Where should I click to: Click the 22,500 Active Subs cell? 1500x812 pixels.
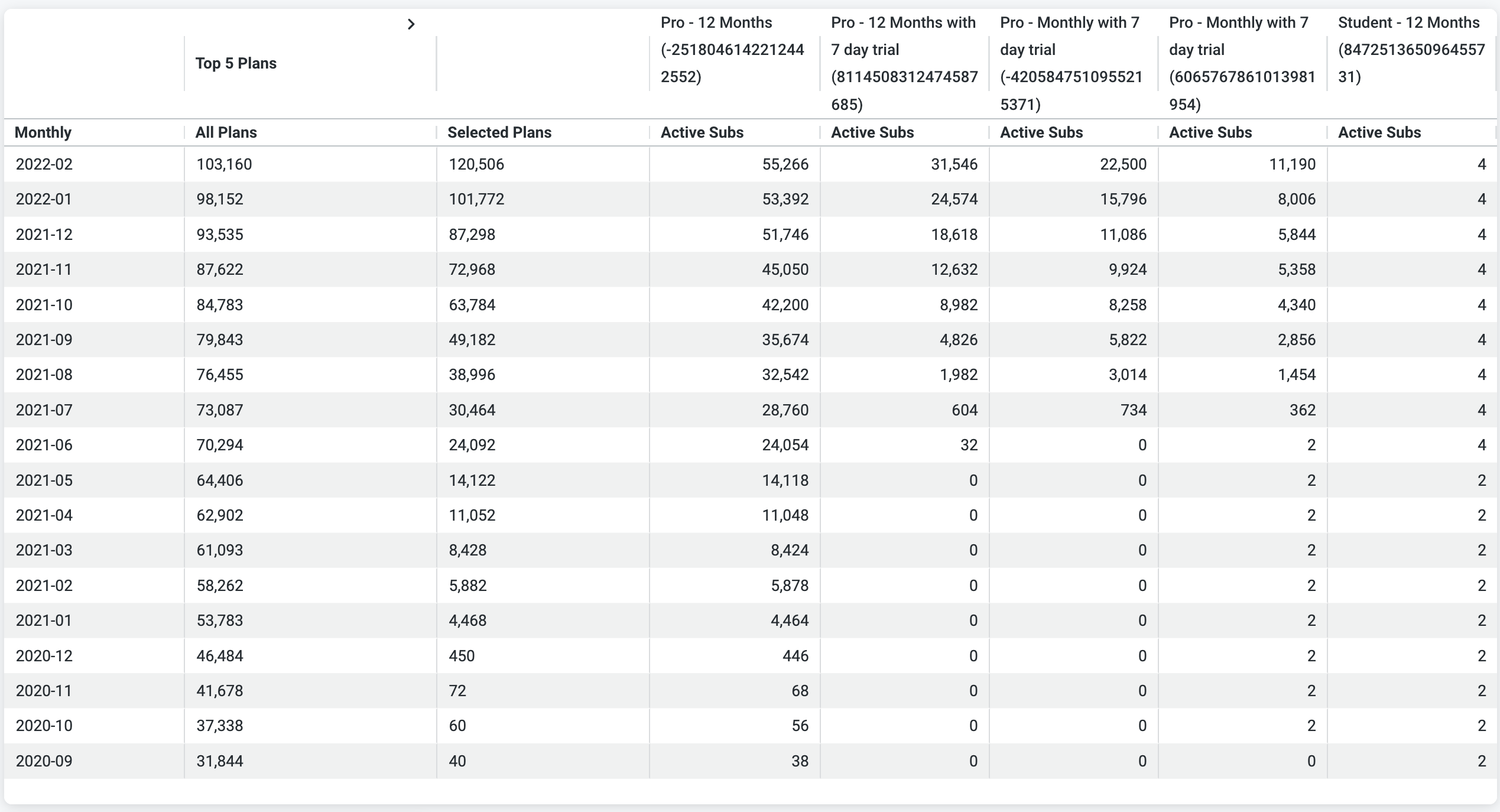point(1123,164)
